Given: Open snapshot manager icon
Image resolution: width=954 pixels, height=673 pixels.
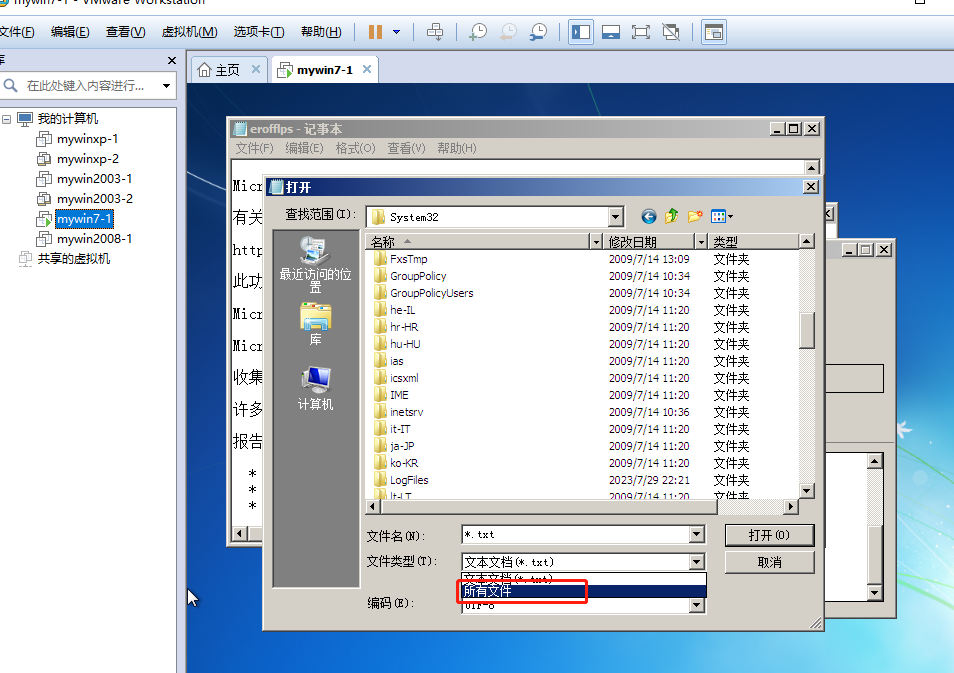Looking at the screenshot, I should point(538,32).
